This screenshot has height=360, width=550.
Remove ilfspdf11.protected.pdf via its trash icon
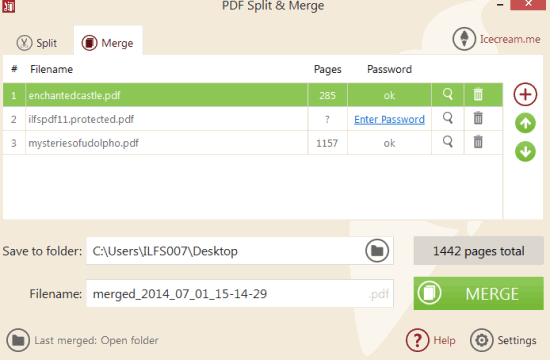point(478,118)
